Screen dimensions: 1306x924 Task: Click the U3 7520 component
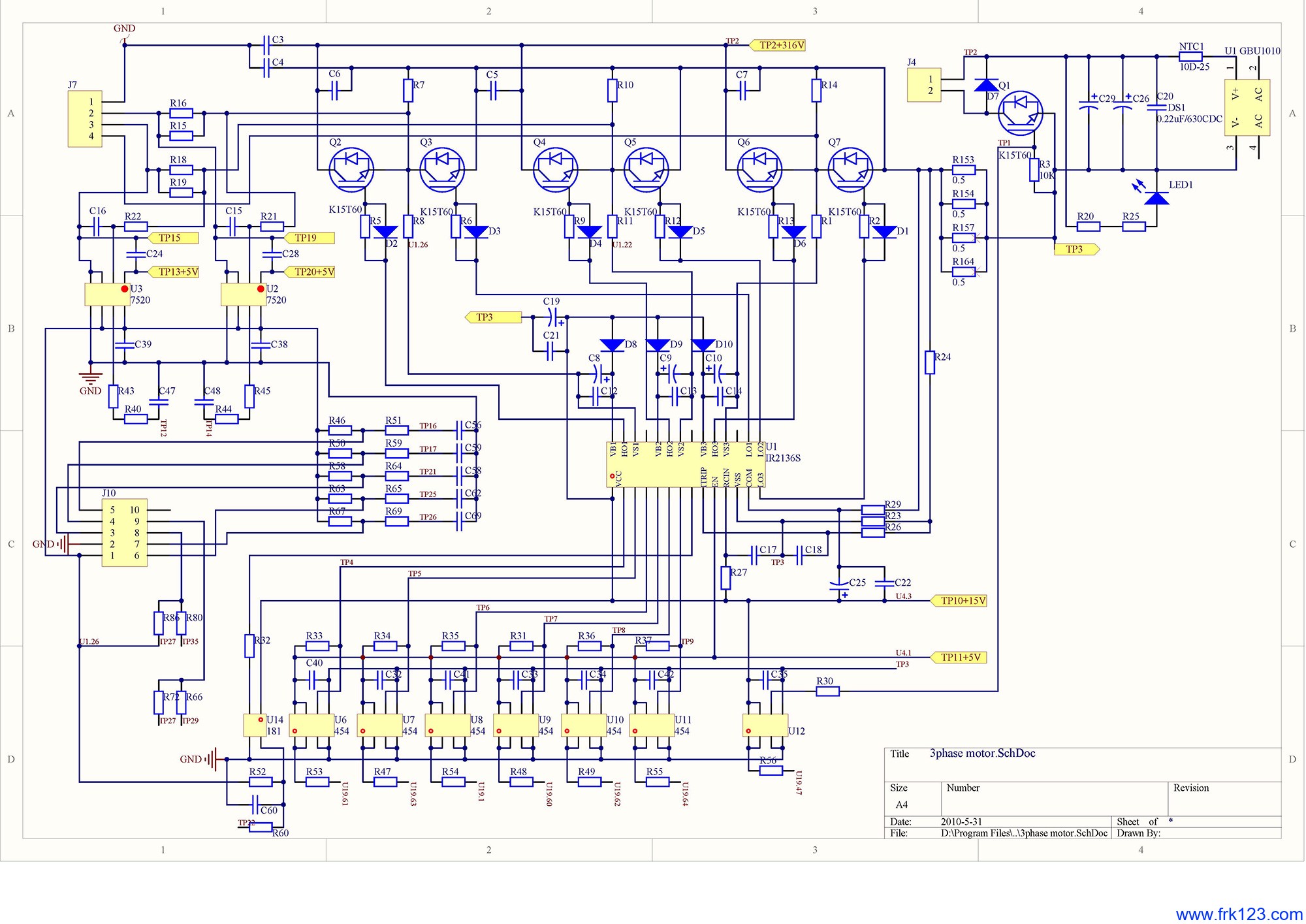[x=107, y=295]
